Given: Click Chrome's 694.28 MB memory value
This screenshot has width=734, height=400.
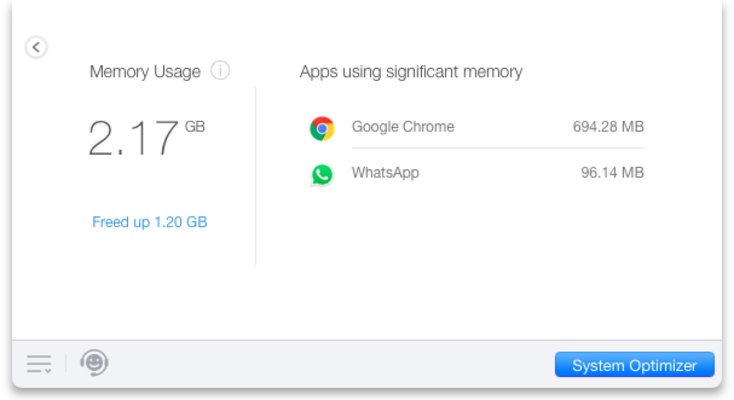Looking at the screenshot, I should [608, 127].
